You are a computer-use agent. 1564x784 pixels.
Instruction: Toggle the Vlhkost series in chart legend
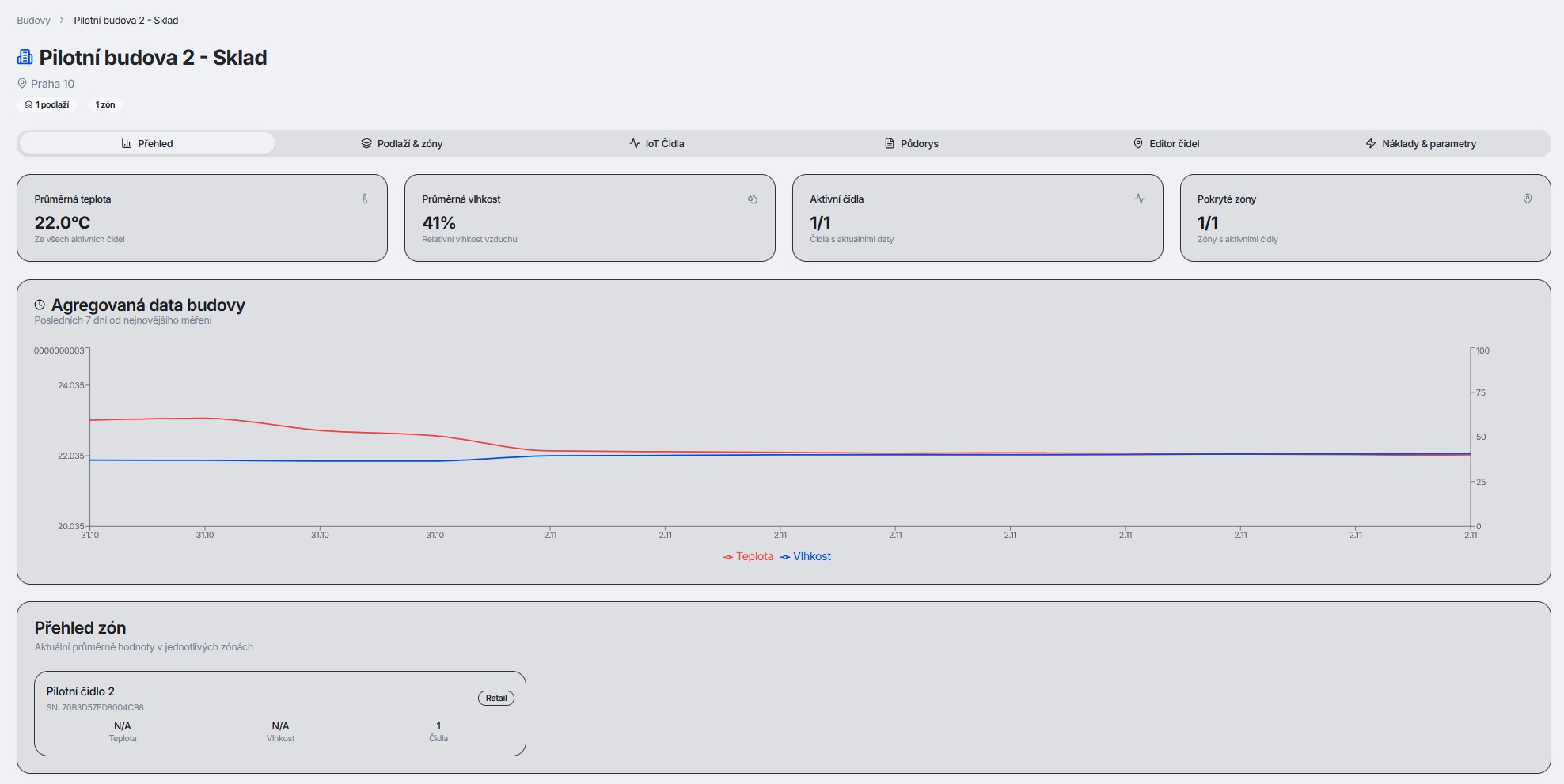pos(806,556)
